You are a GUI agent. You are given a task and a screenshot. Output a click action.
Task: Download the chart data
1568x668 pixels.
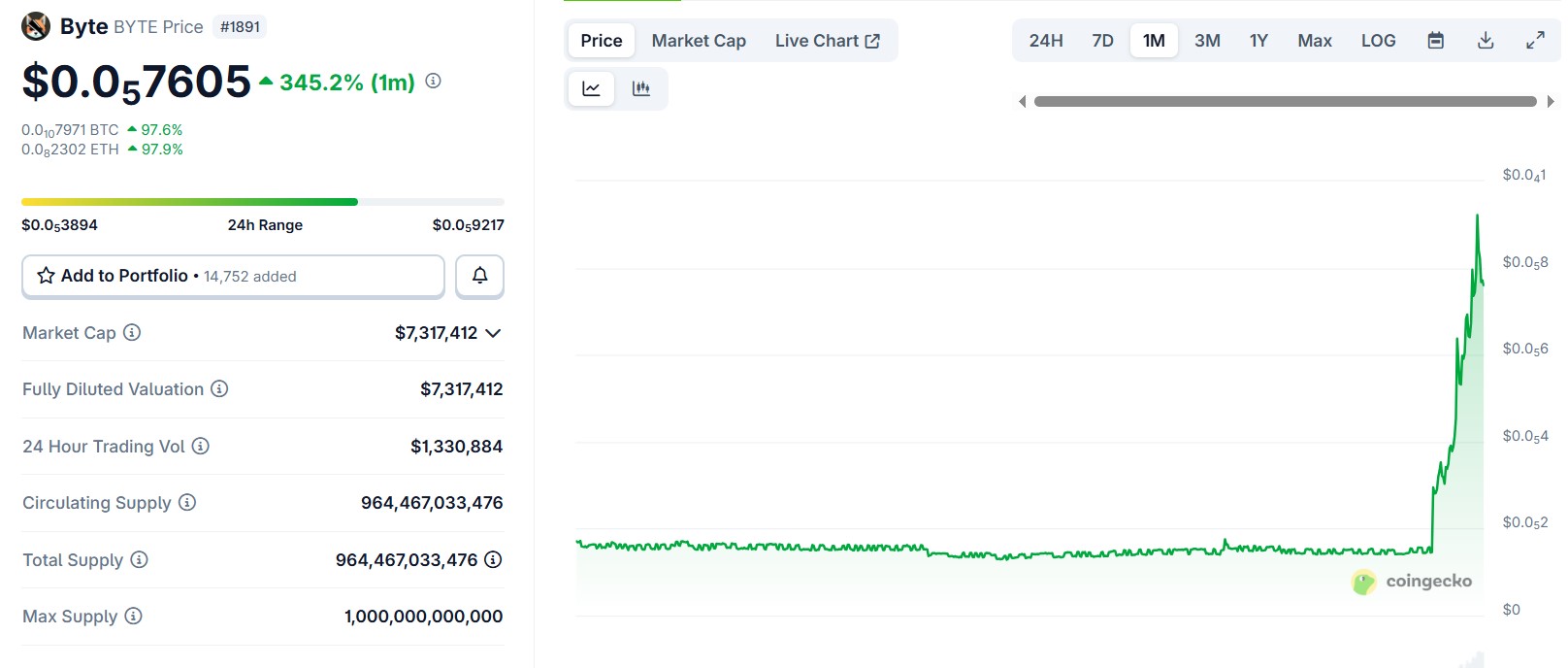1485,41
